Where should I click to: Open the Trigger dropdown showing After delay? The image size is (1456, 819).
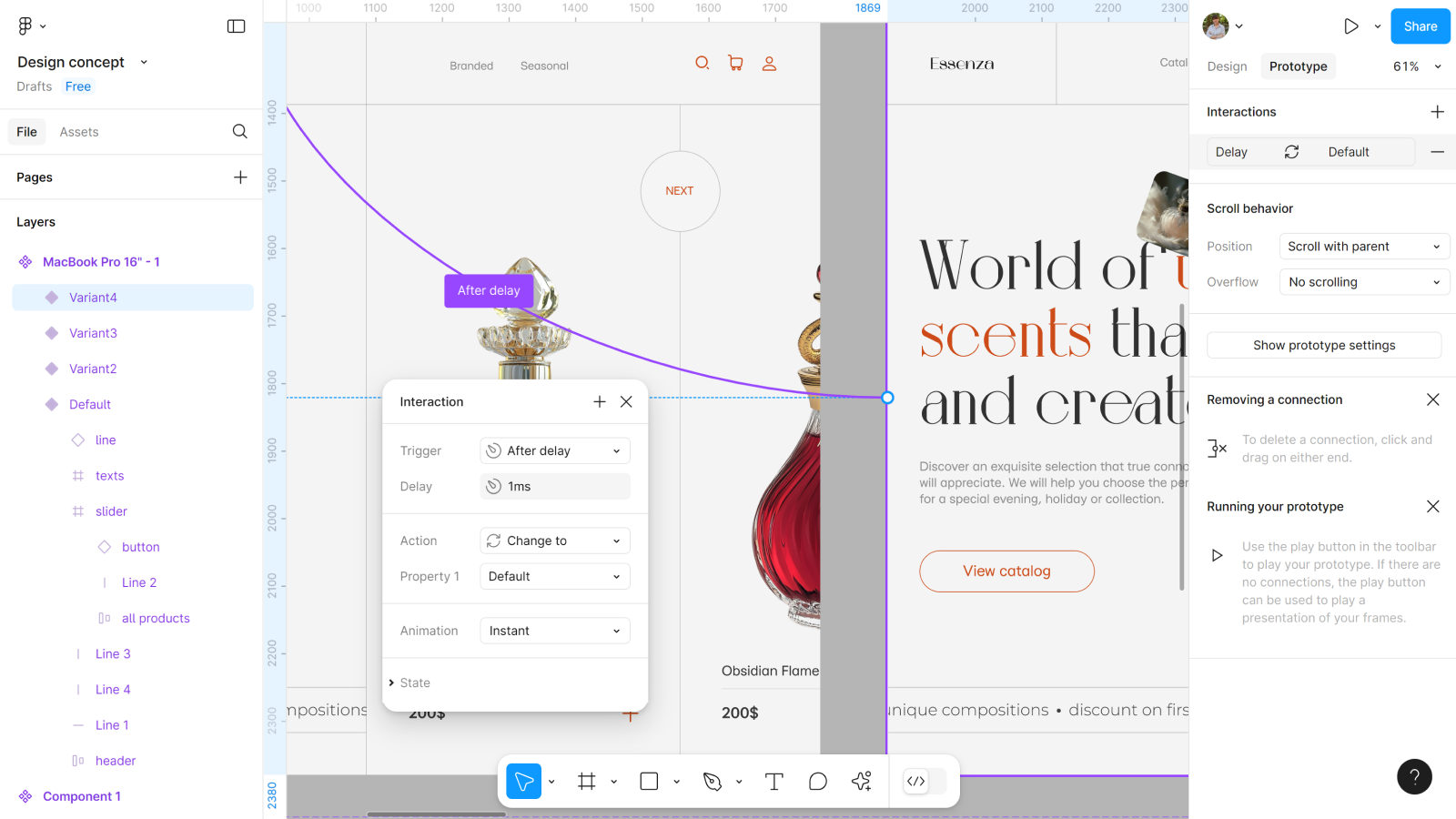tap(554, 450)
